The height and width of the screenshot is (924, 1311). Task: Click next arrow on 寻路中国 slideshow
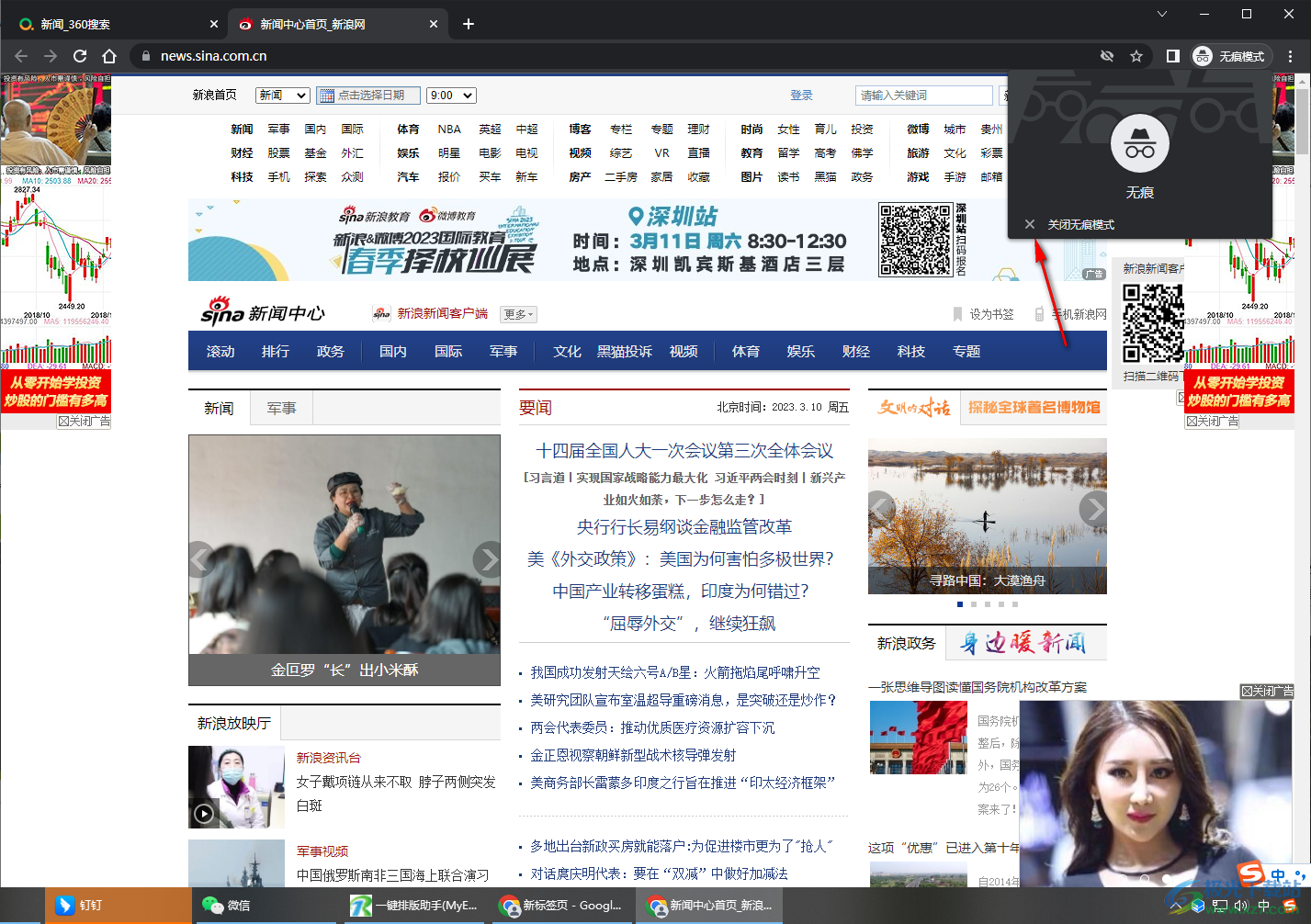(x=1093, y=508)
